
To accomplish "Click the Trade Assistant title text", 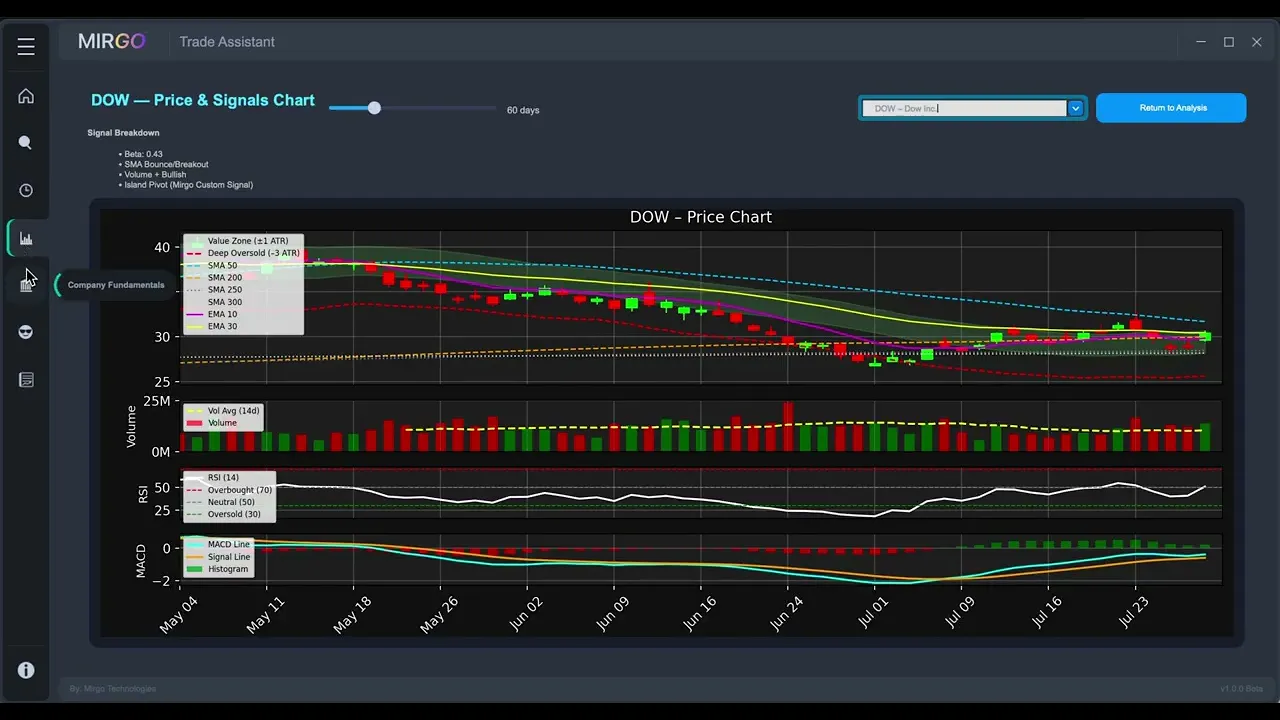I will point(227,42).
